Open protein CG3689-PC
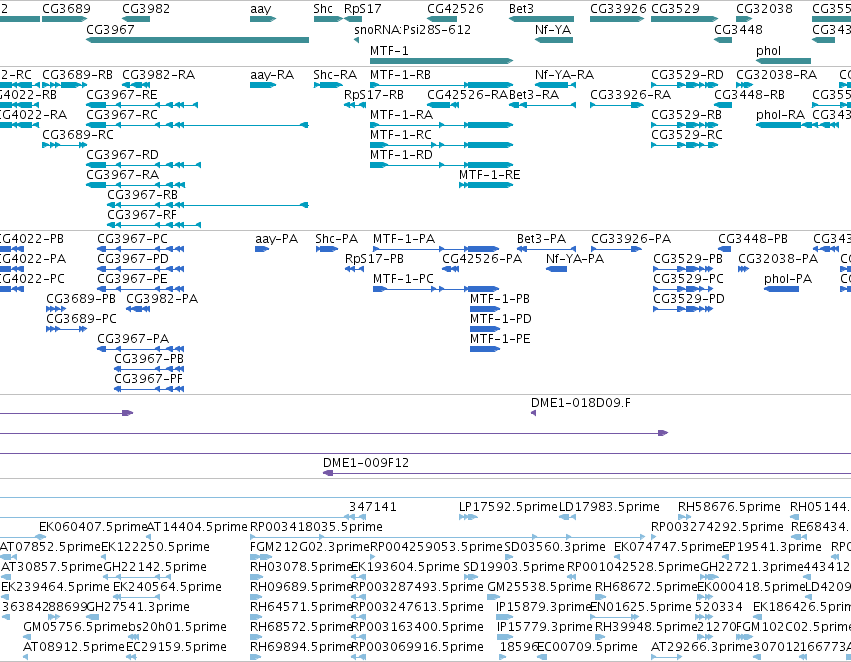Image resolution: width=851 pixels, height=662 pixels. [x=66, y=329]
